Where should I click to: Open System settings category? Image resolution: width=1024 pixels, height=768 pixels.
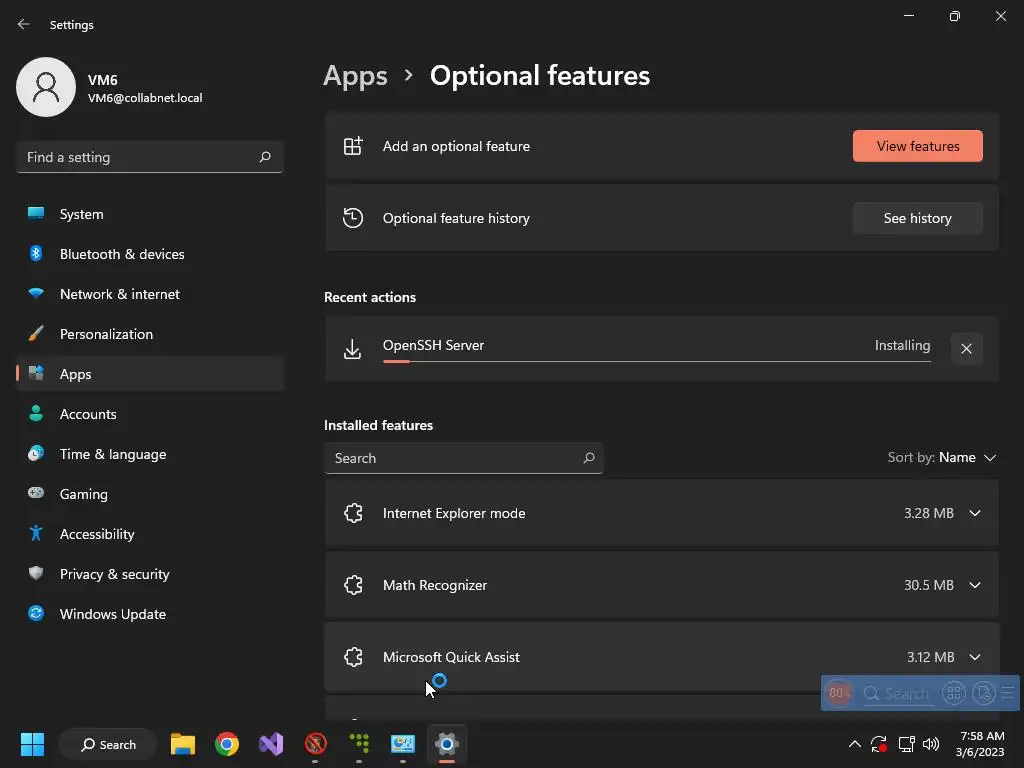(x=150, y=214)
